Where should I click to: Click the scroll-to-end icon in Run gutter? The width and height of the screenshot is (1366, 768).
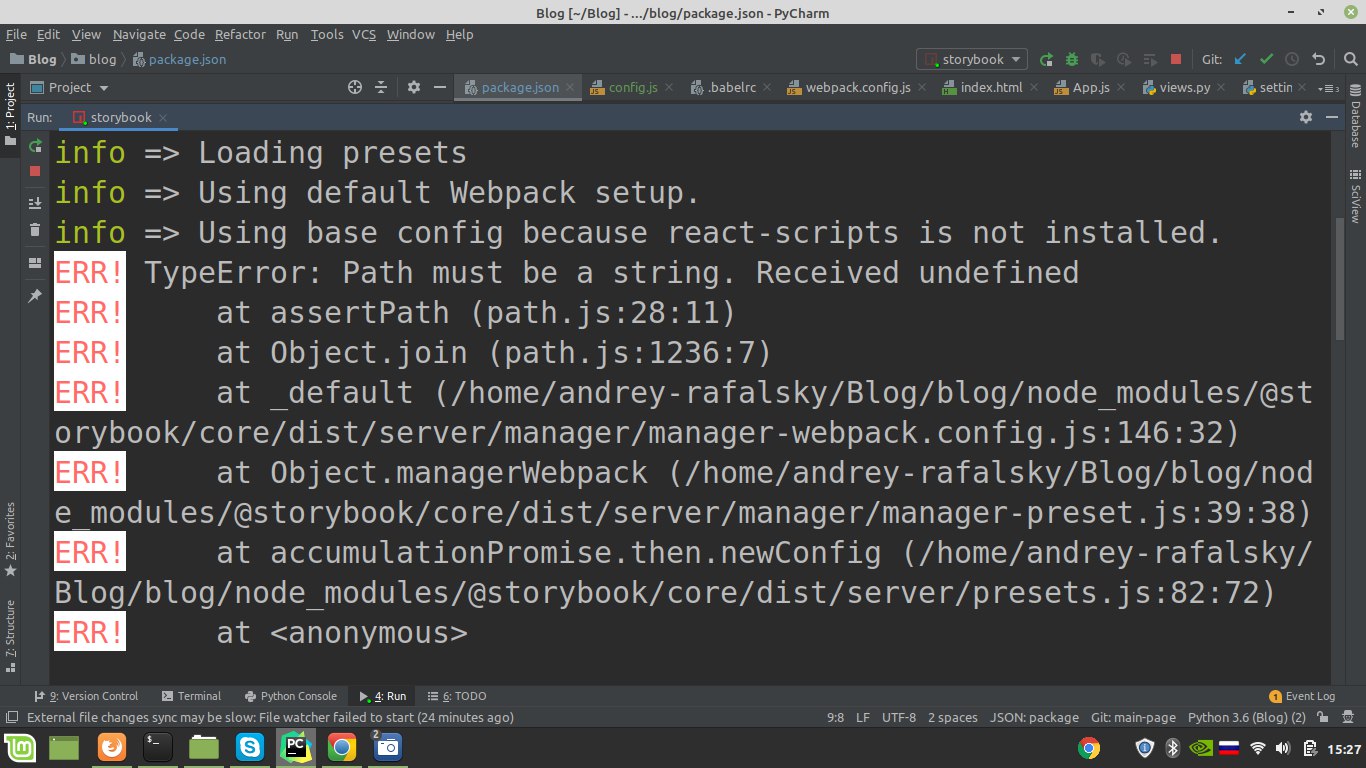35,203
